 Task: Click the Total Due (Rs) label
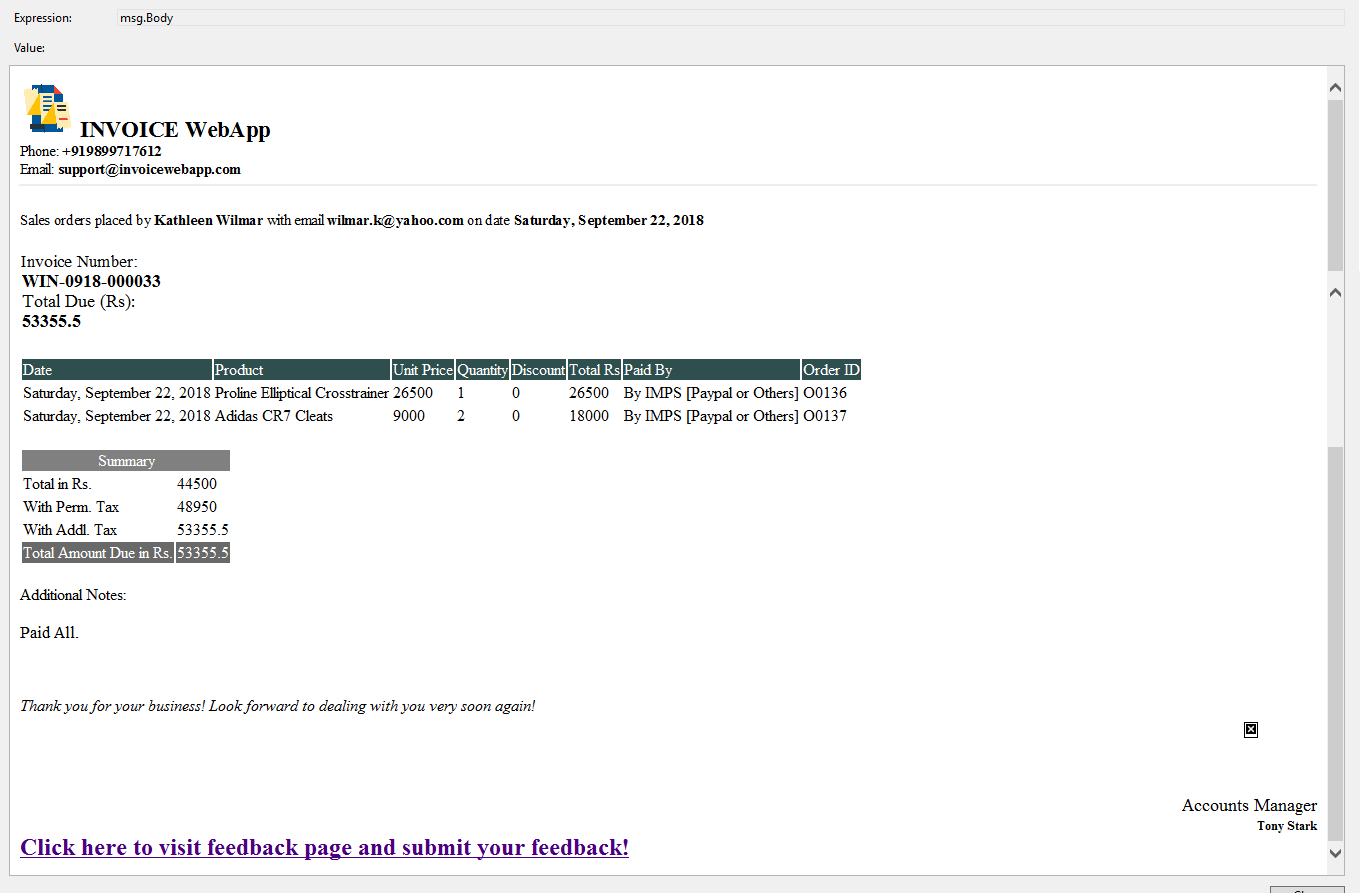(x=79, y=302)
